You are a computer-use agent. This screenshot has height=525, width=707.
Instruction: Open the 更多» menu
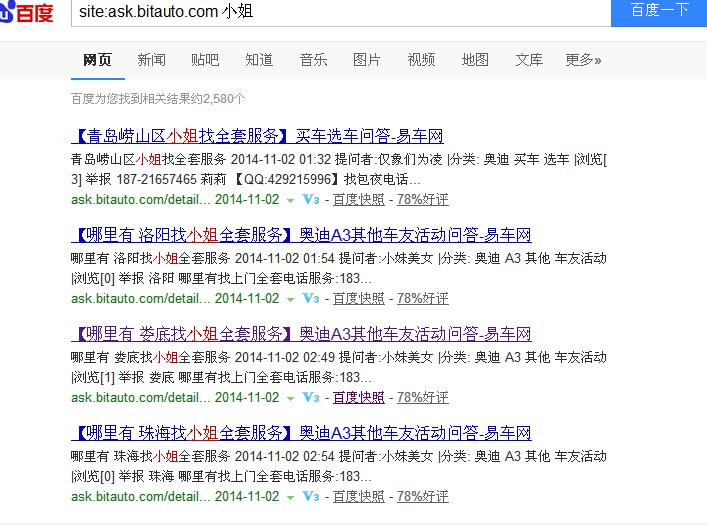(x=583, y=60)
